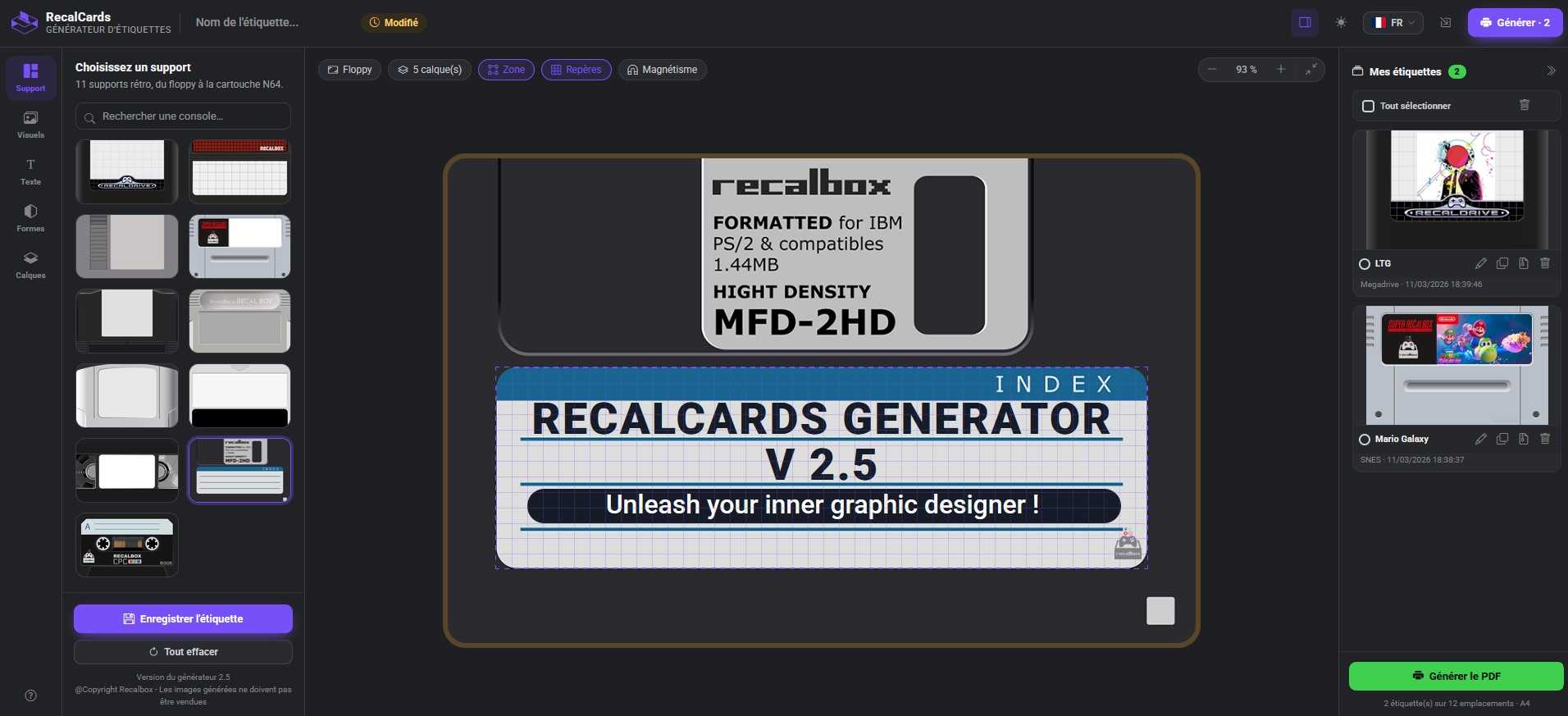
Task: Click the 'Modifié' status badge
Action: click(x=394, y=22)
